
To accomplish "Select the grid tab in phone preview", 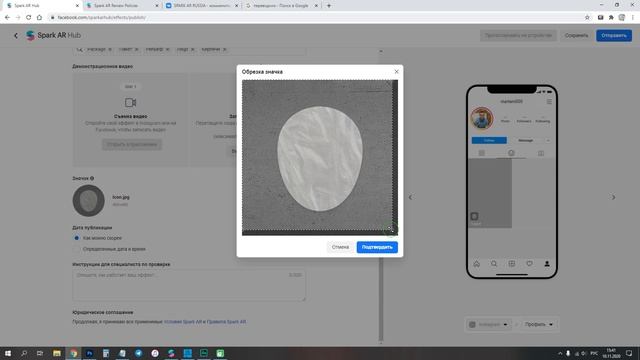I will (482, 153).
